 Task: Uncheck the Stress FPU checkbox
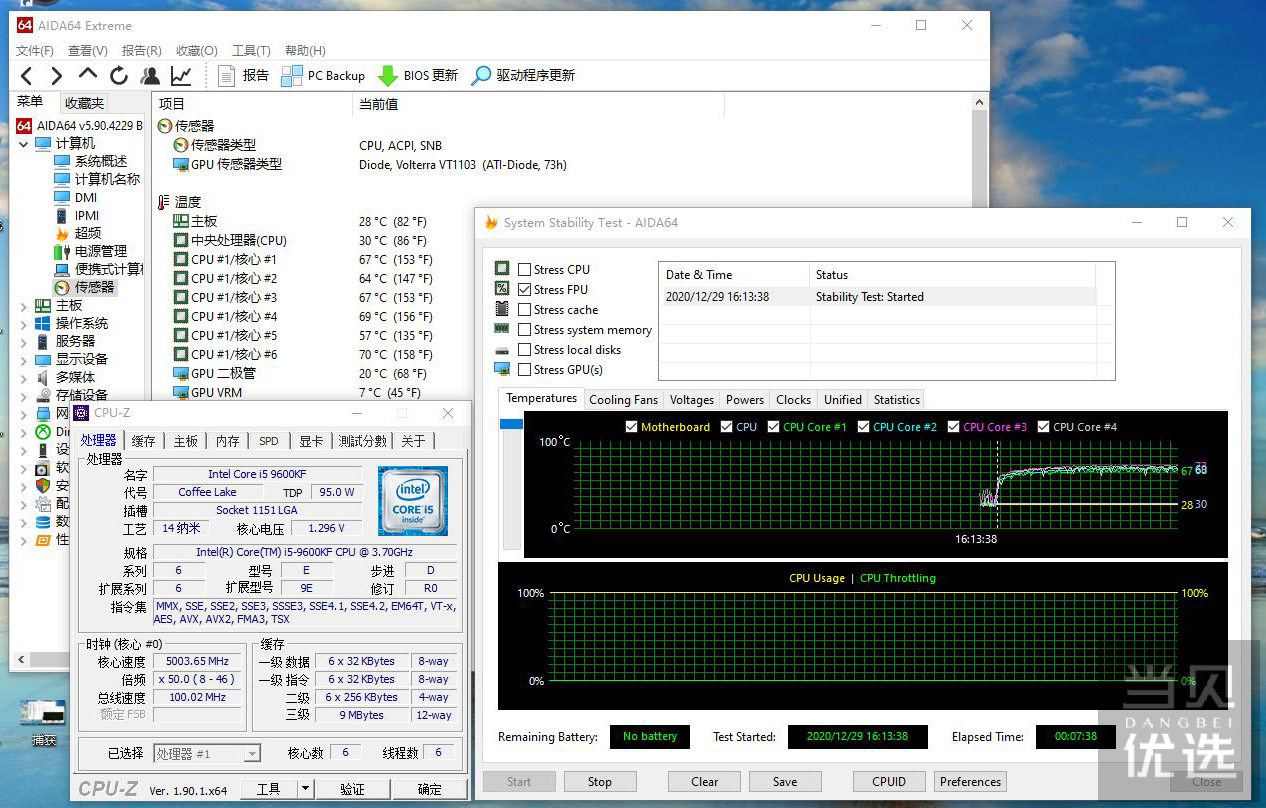click(x=525, y=289)
